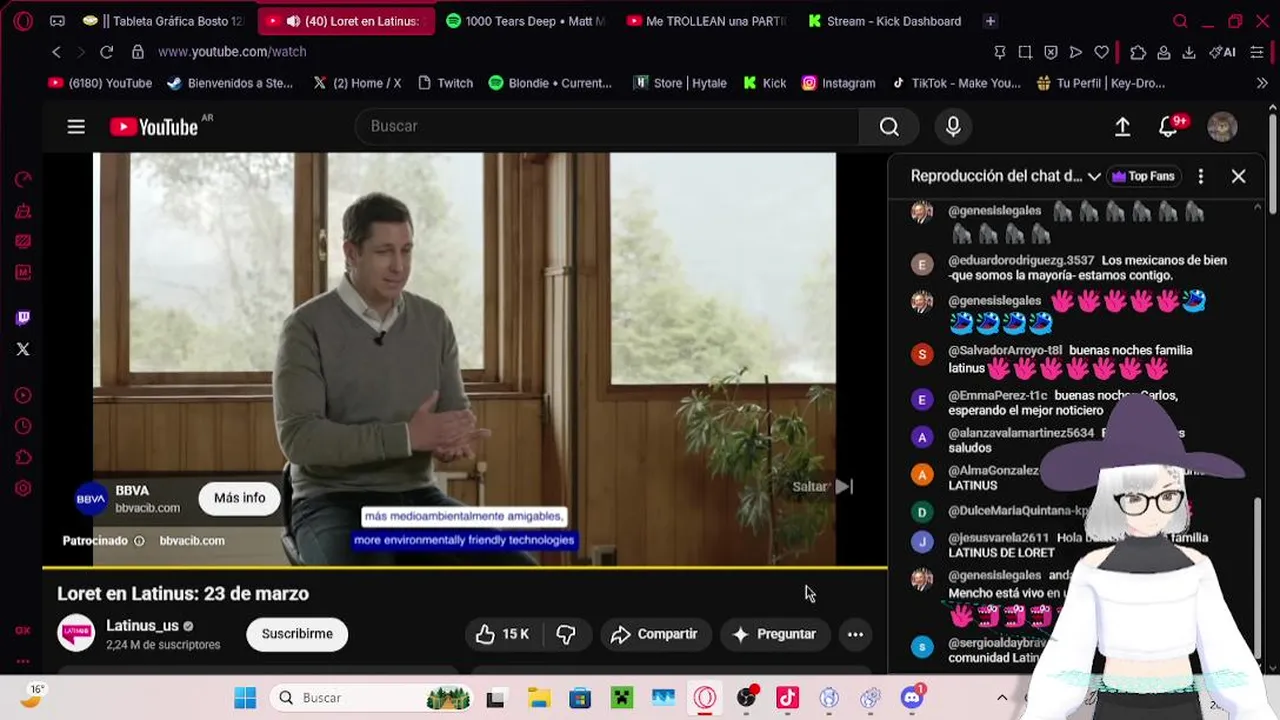
Task: Open the YouTube account avatar menu
Action: (1222, 126)
